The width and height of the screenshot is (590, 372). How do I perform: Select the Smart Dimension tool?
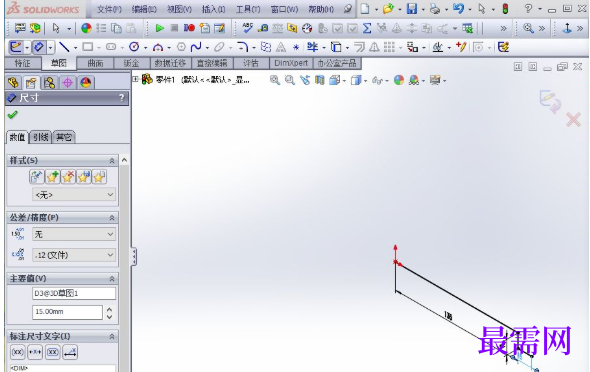tap(39, 47)
